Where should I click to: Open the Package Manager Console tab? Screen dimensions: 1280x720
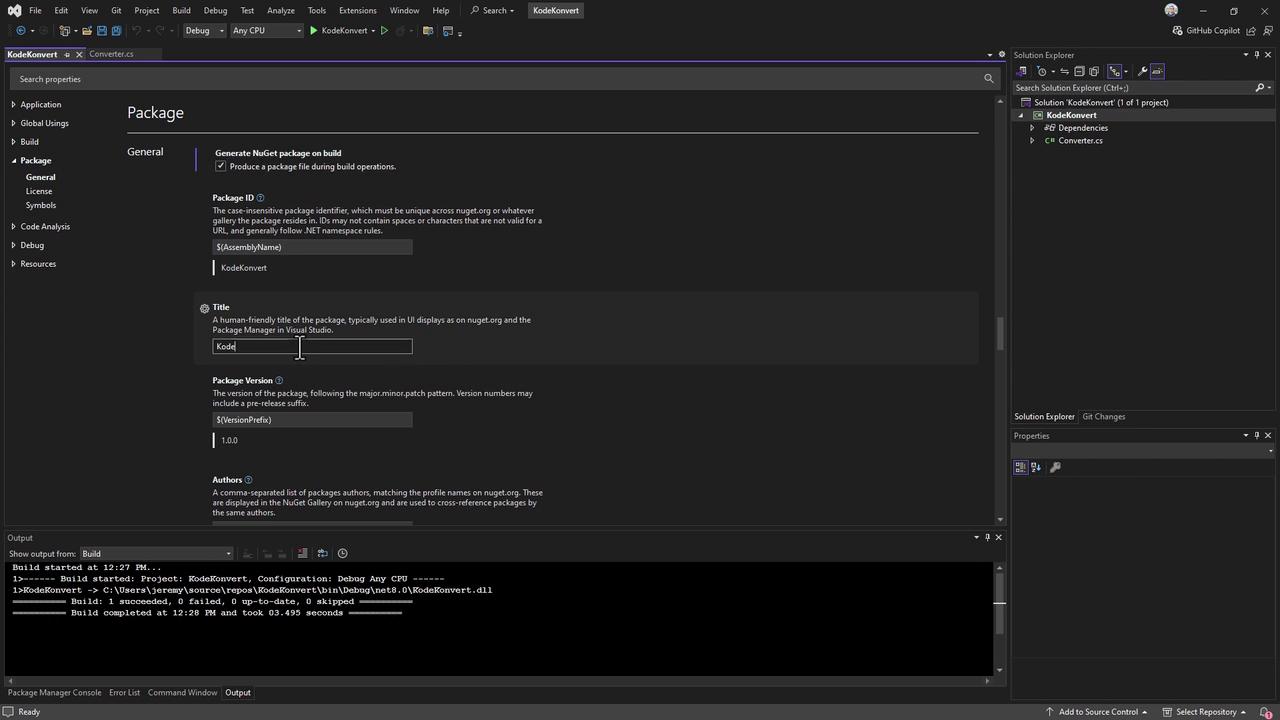[55, 693]
